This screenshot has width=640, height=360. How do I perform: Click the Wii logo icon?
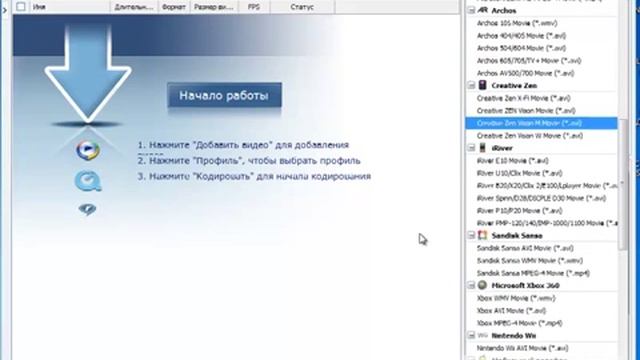pyautogui.click(x=482, y=335)
